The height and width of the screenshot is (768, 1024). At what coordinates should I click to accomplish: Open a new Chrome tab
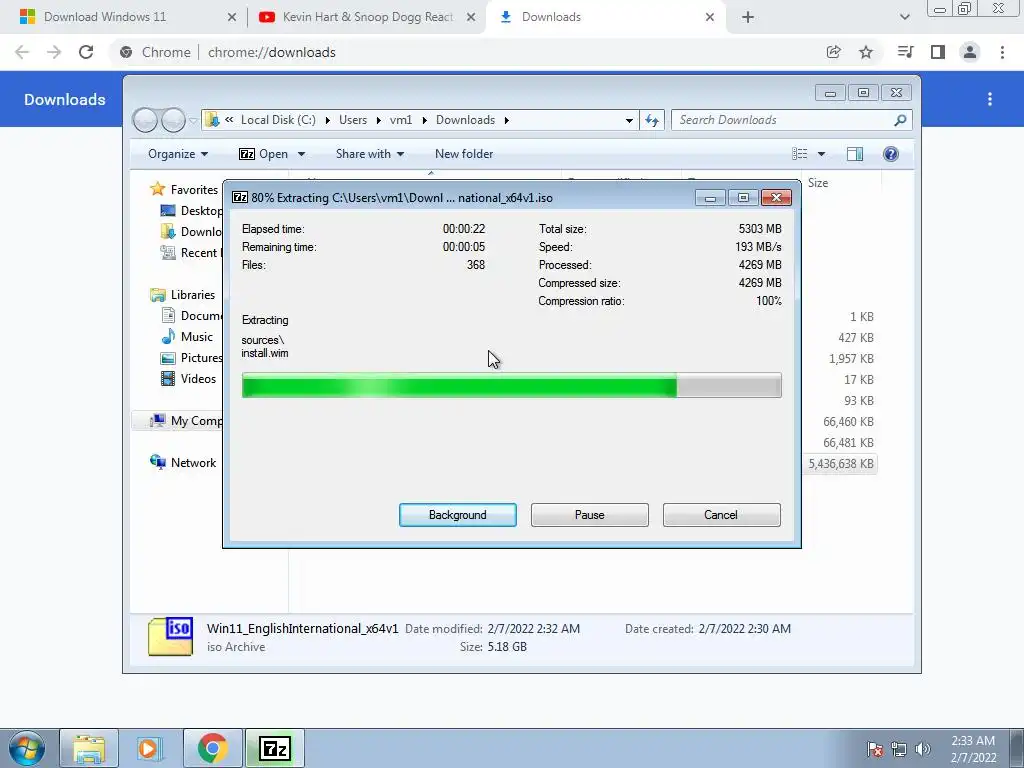click(x=748, y=18)
